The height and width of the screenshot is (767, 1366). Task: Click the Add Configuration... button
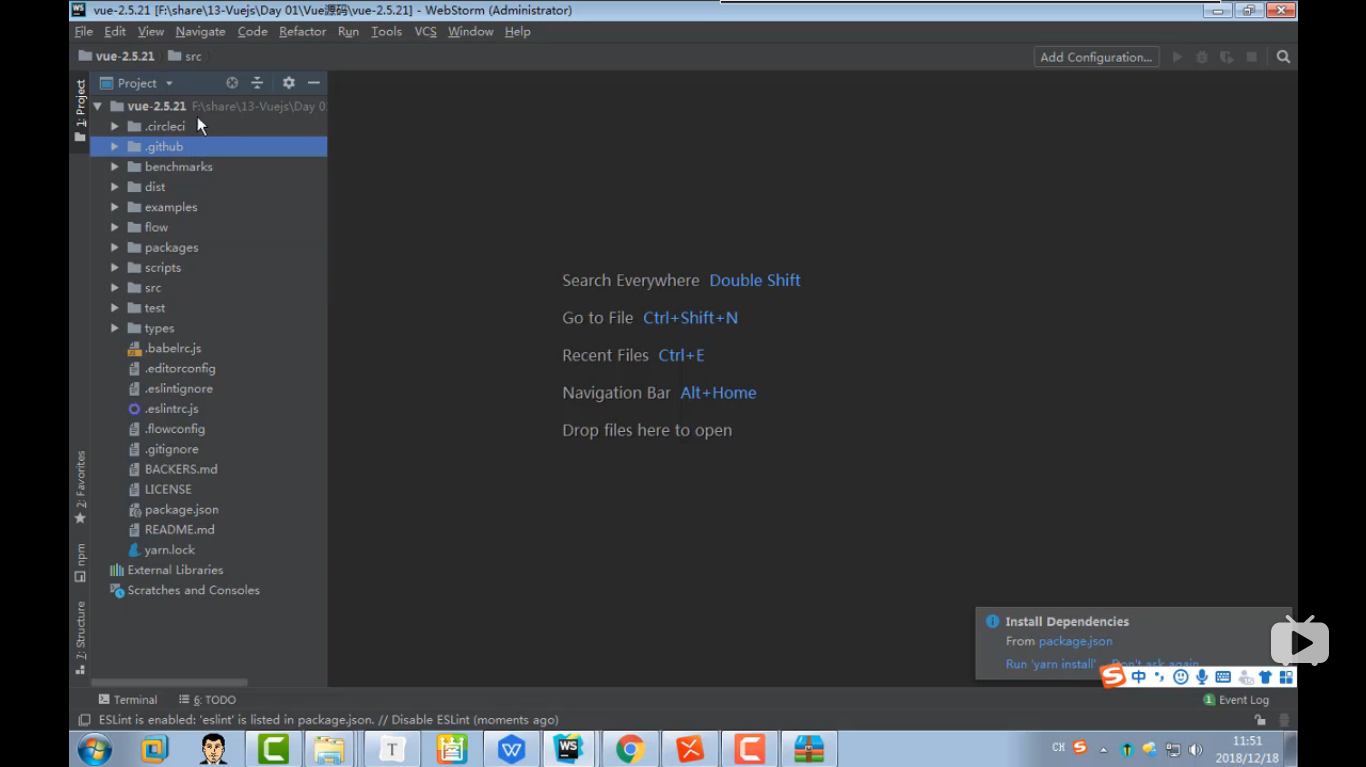1096,57
